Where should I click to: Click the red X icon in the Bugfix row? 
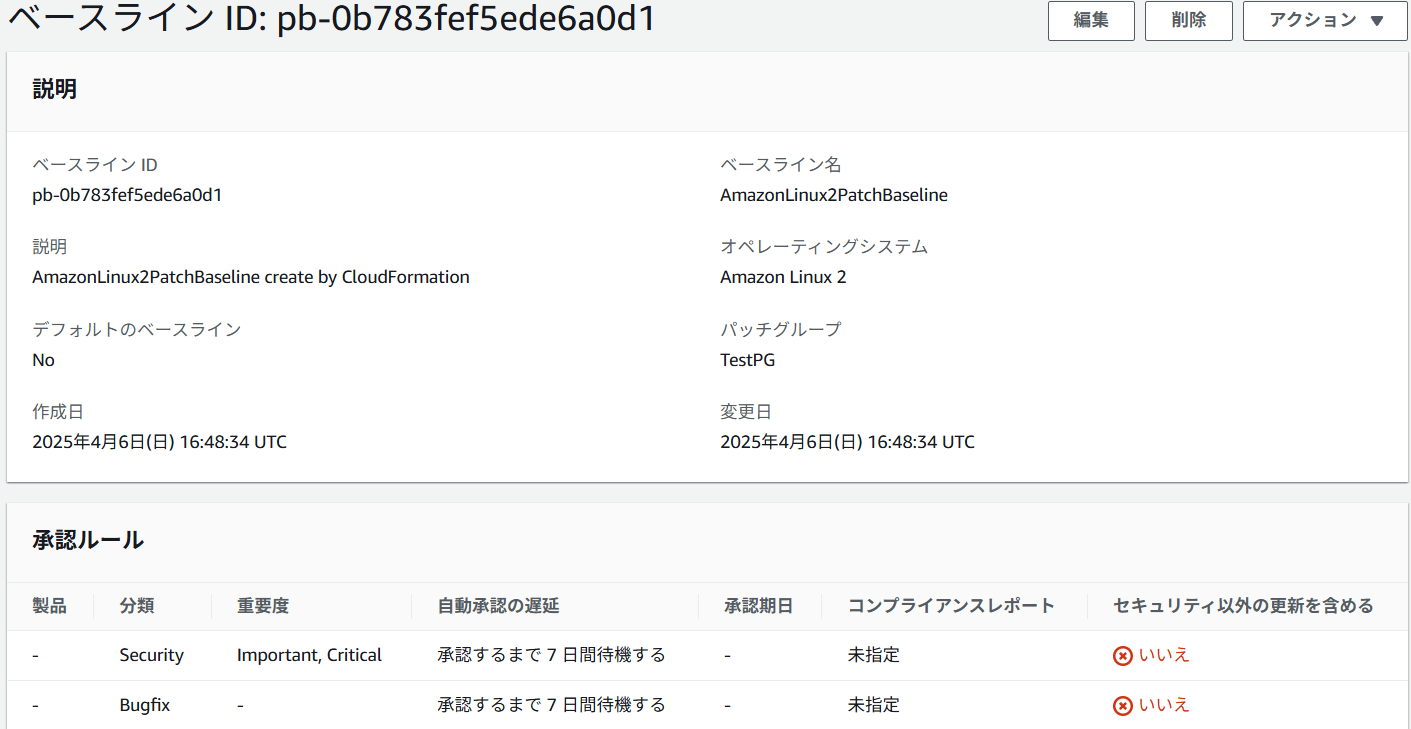coord(1123,705)
